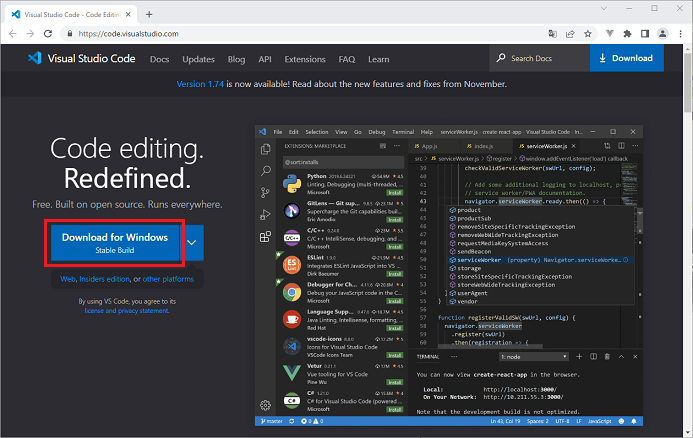Click the trash icon to kill terminal
693x438 pixels.
(x=607, y=356)
